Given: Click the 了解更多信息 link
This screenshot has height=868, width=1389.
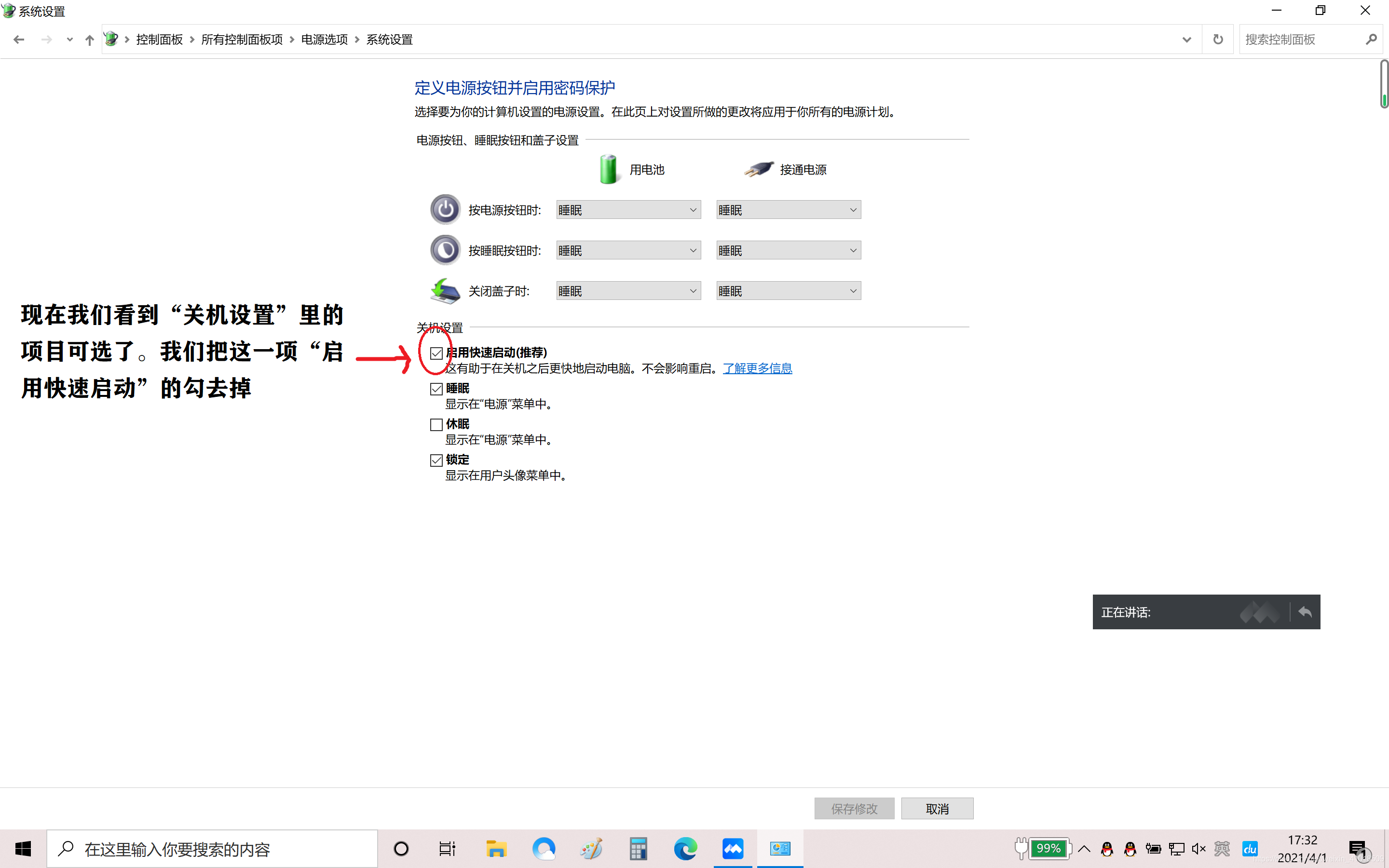Looking at the screenshot, I should pyautogui.click(x=757, y=368).
